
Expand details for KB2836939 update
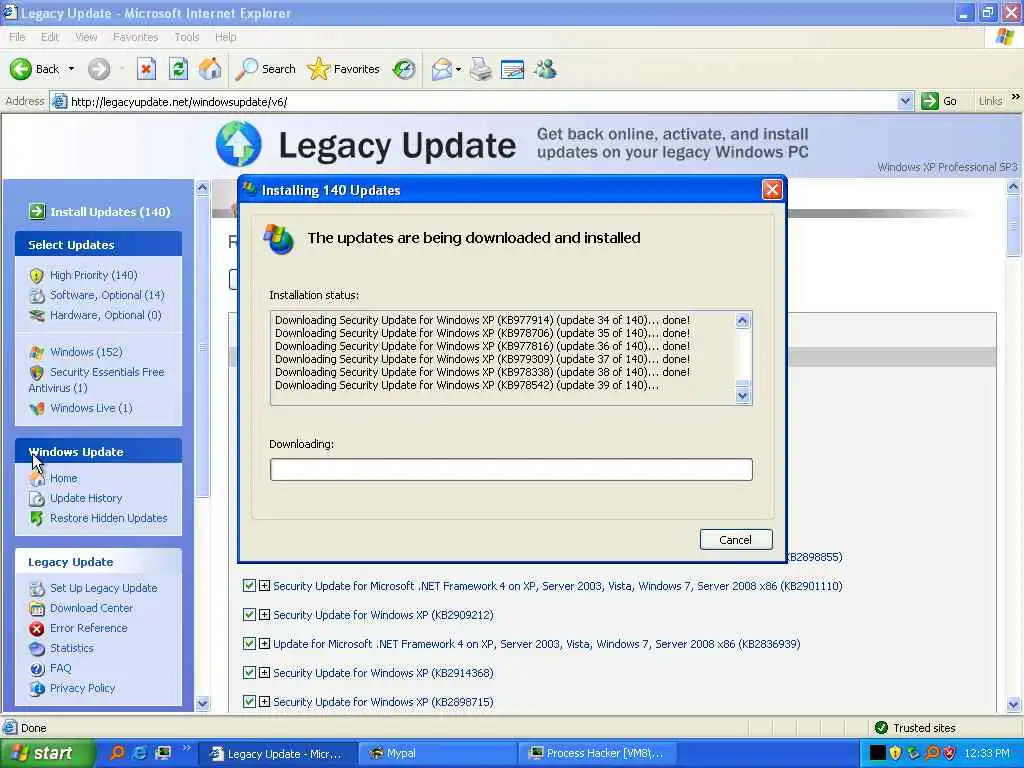[264, 643]
